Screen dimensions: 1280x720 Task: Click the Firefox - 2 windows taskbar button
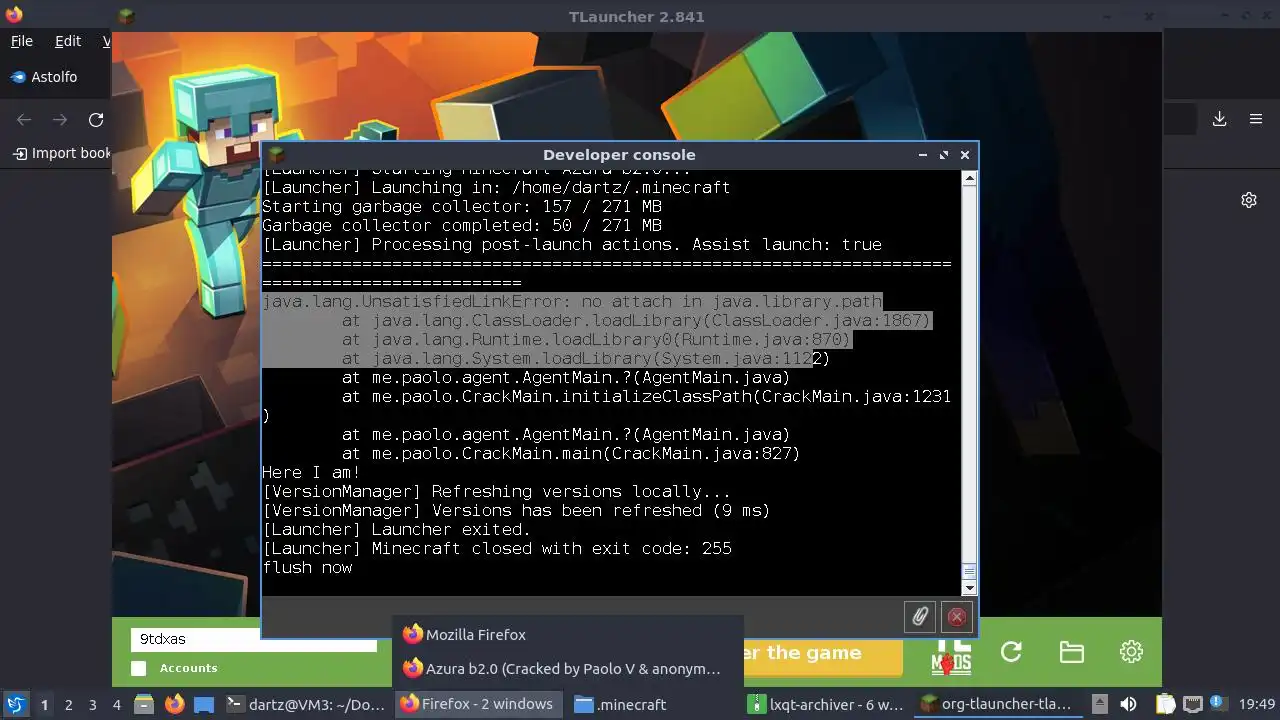(x=481, y=704)
